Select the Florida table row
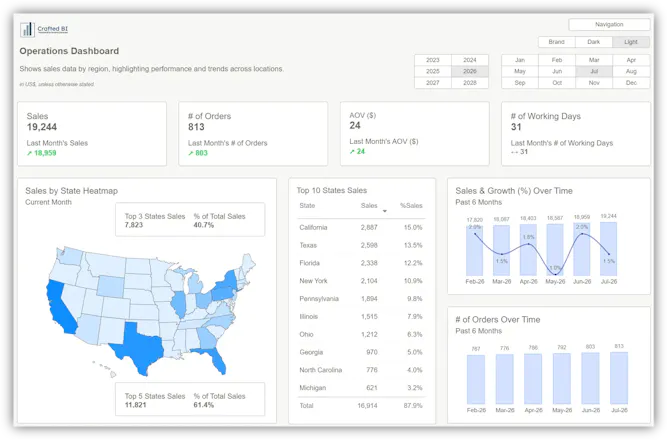The width and height of the screenshot is (667, 440). tap(361, 263)
